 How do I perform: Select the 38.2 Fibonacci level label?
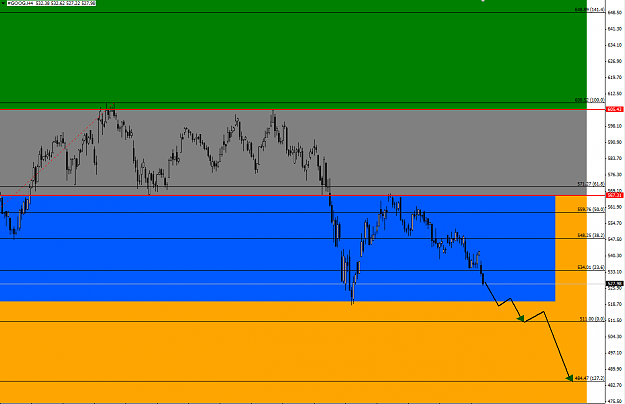pyautogui.click(x=591, y=235)
